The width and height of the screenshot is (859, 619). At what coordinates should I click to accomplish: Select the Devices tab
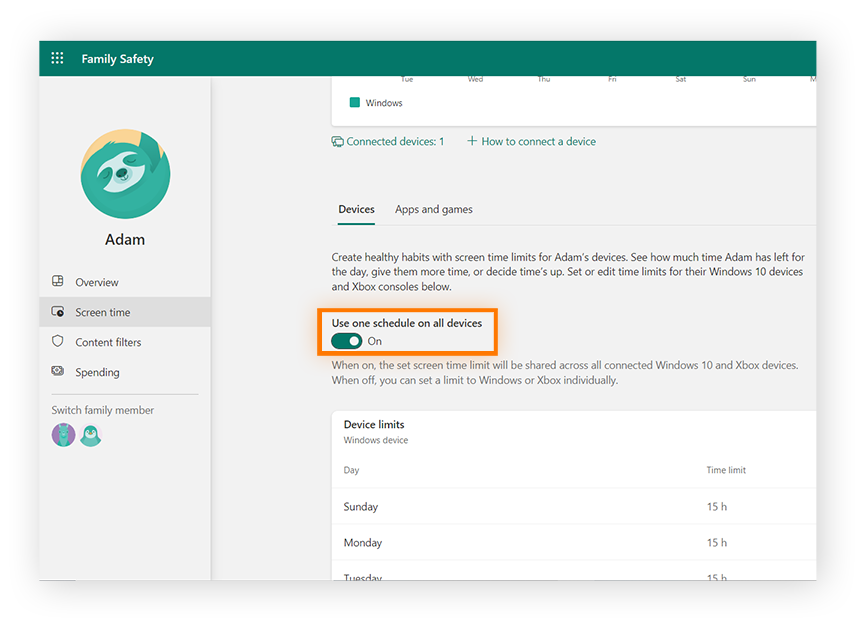tap(356, 209)
